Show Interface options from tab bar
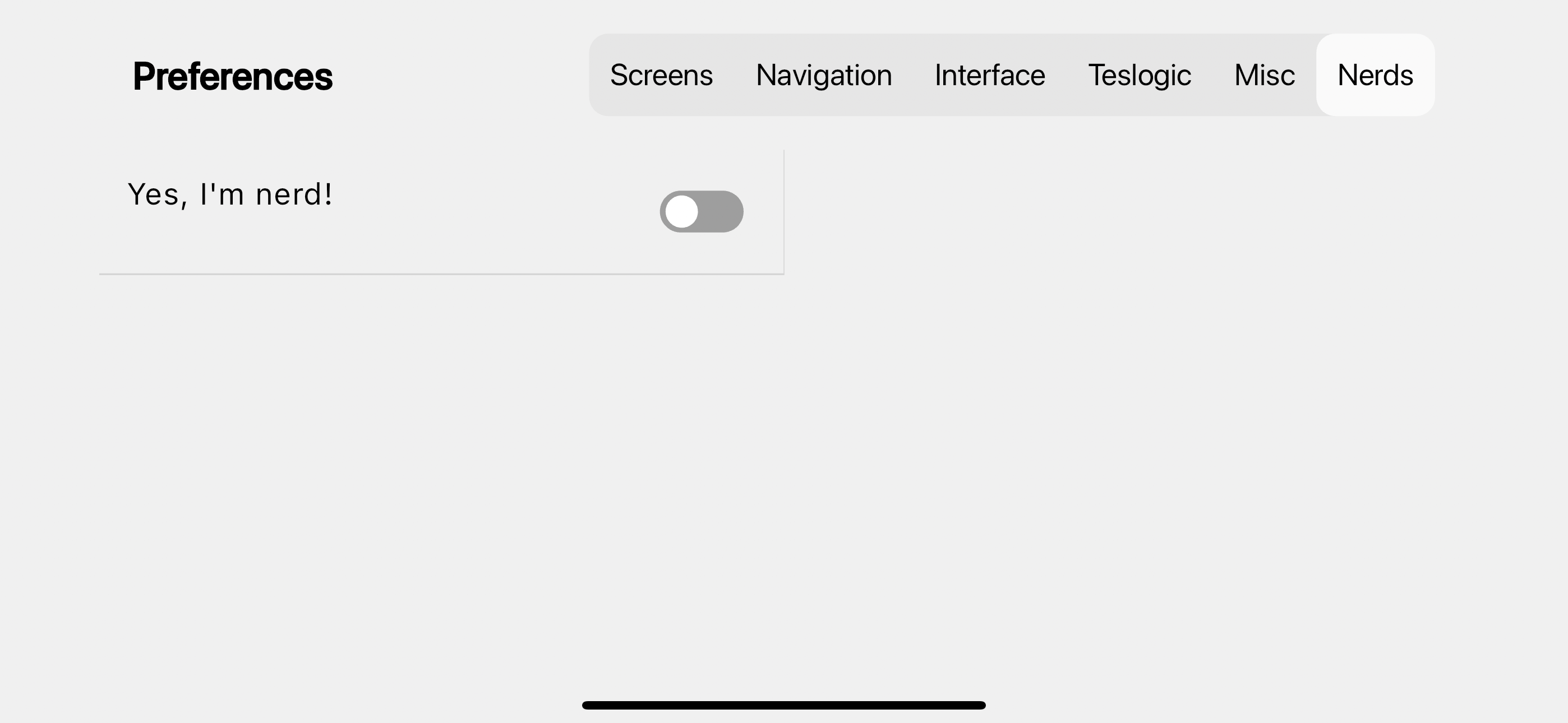1568x723 pixels. [990, 75]
